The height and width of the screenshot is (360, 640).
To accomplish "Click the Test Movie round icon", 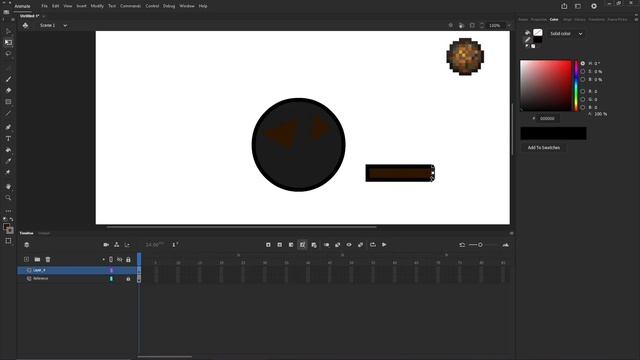I will [594, 6].
